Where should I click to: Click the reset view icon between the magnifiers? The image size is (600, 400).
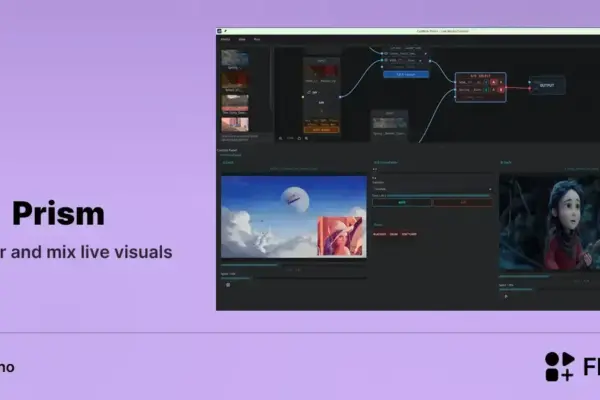point(299,138)
